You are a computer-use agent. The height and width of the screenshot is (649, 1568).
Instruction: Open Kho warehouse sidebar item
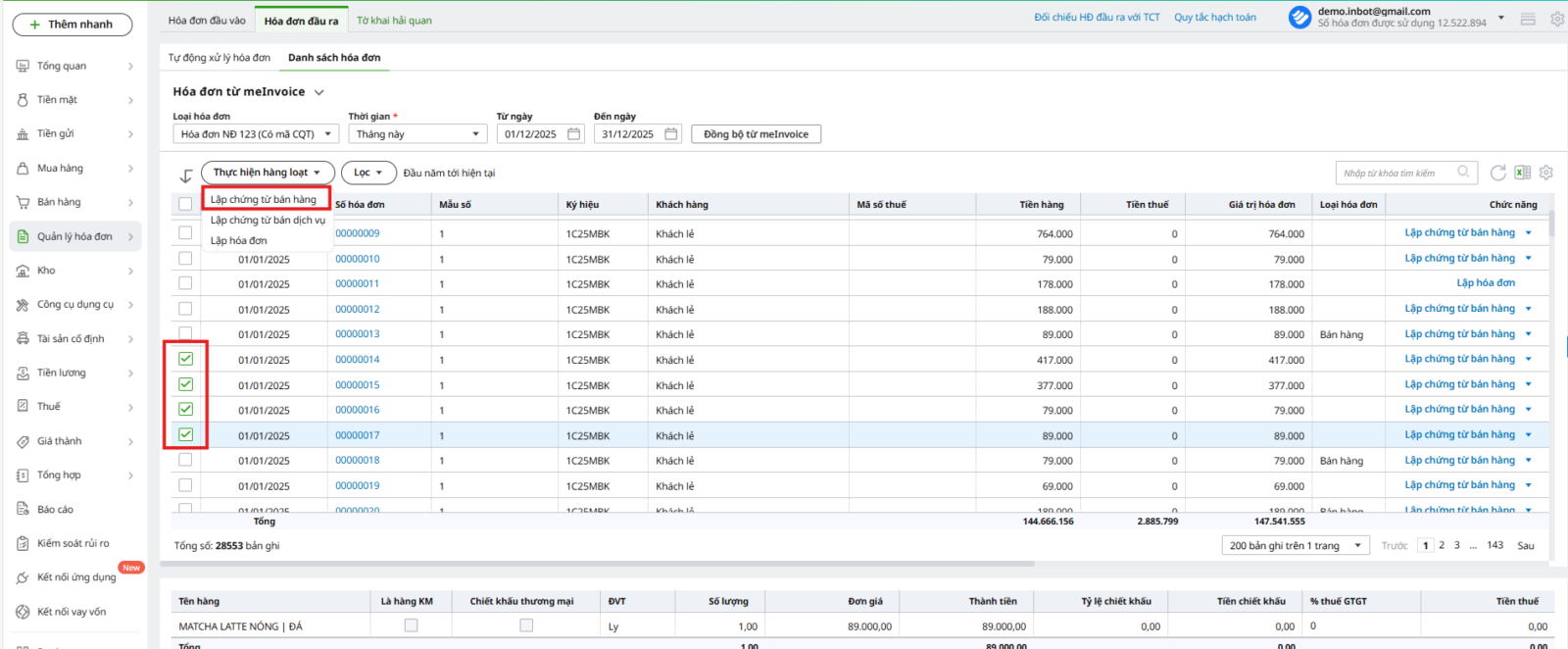click(x=46, y=271)
